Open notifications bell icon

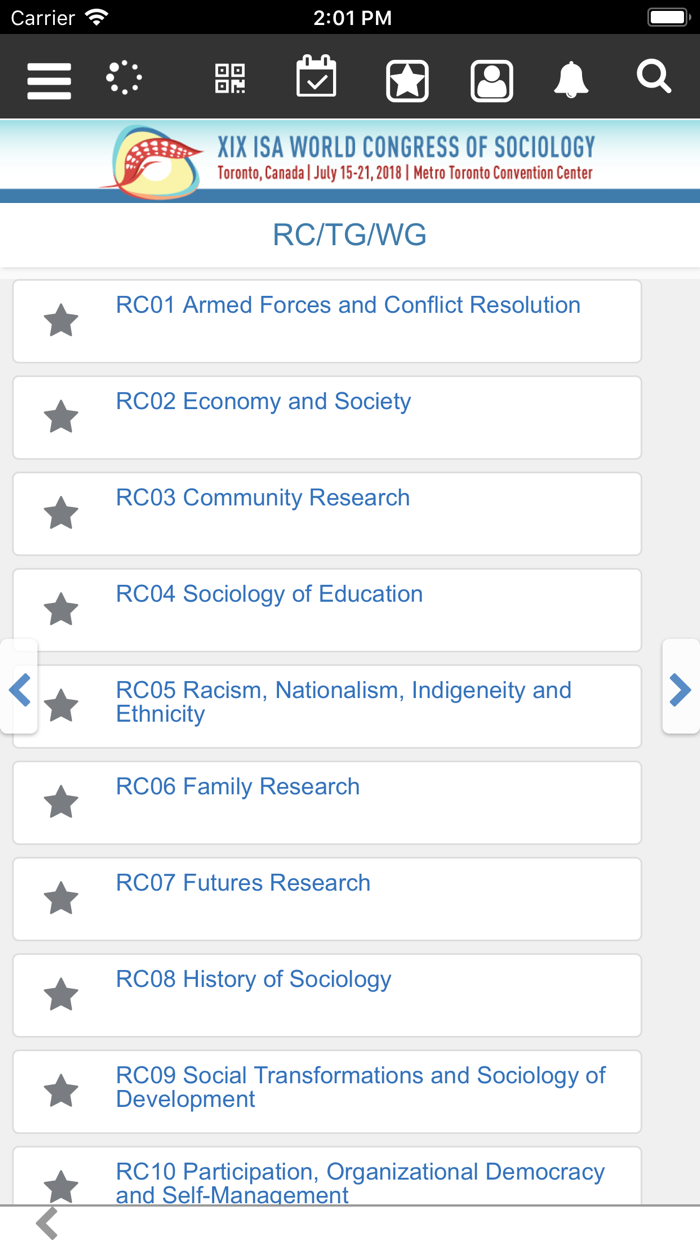[571, 78]
